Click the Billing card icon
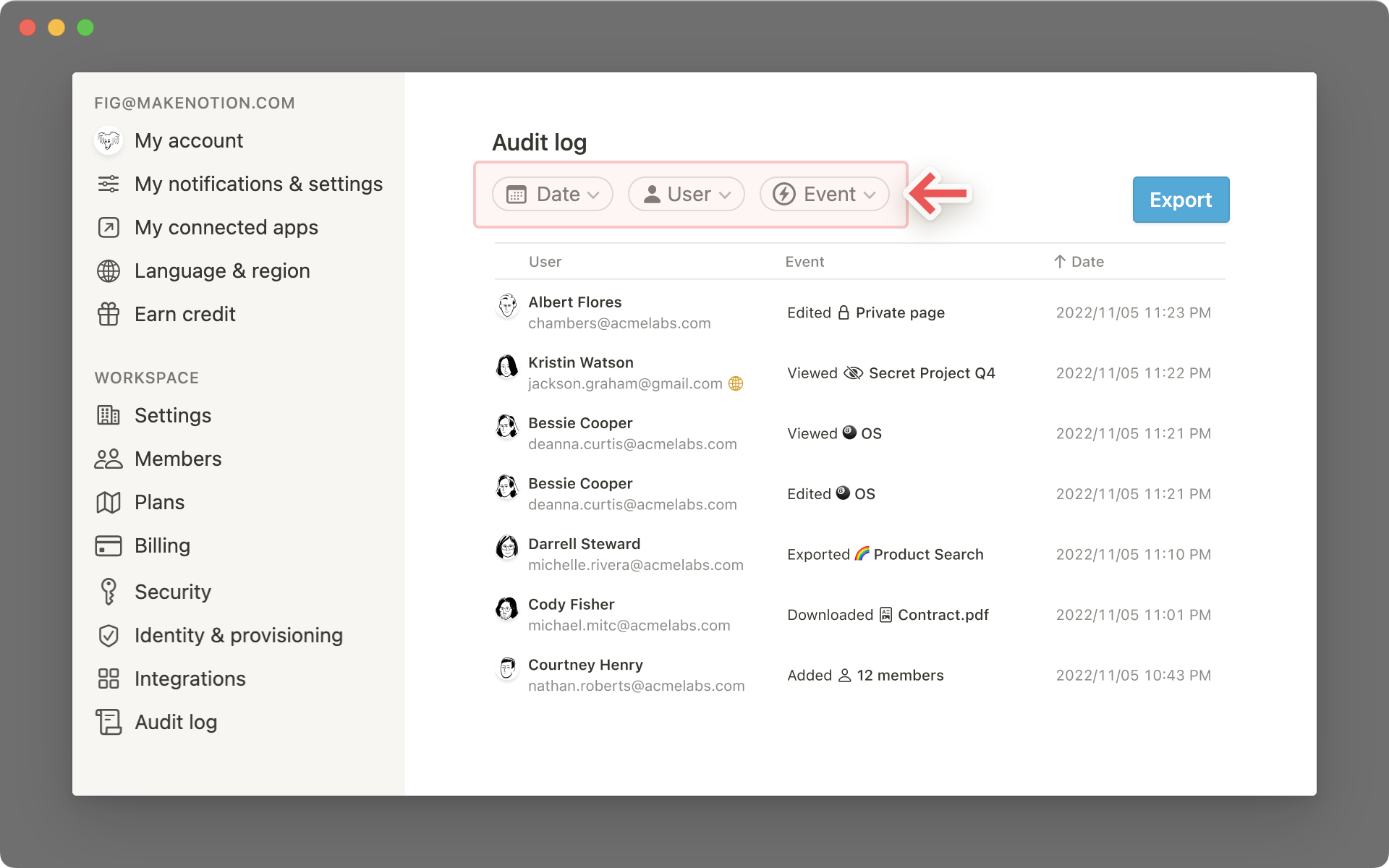 (109, 545)
